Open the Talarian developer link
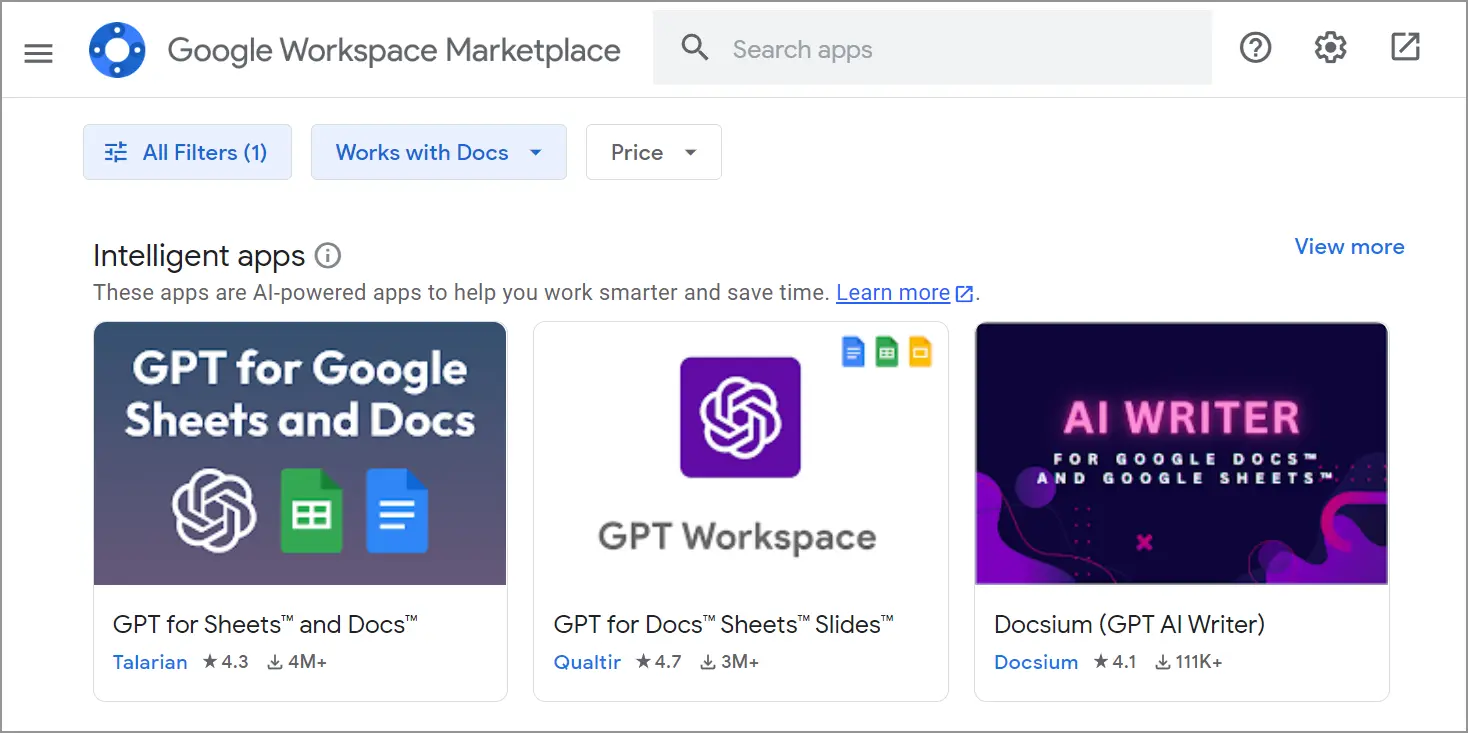Screen dimensions: 1468x733 (150, 662)
